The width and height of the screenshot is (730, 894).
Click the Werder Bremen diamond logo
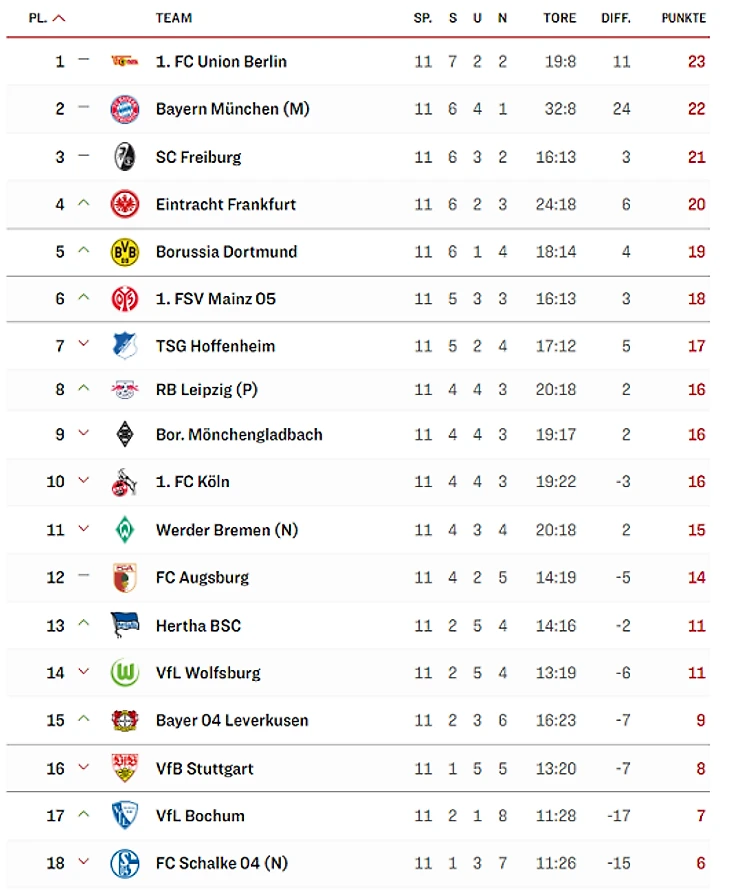click(124, 530)
